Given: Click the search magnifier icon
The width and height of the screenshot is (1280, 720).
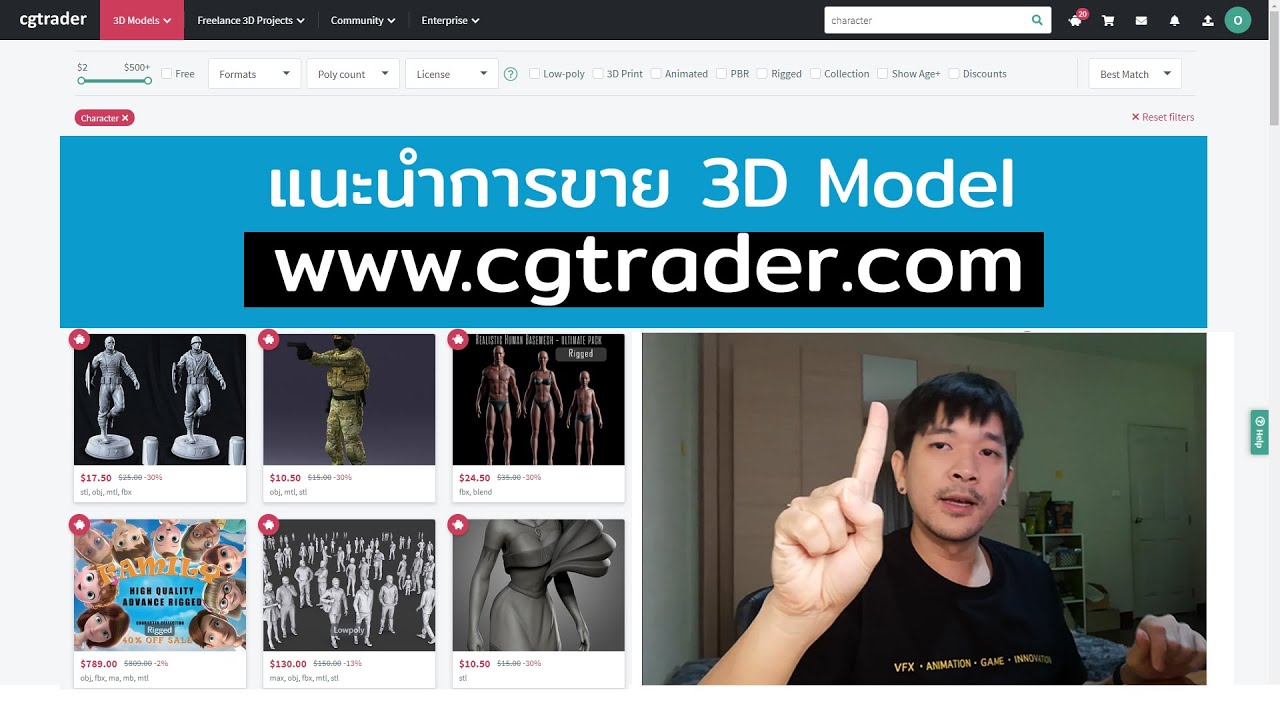Looking at the screenshot, I should tap(1037, 20).
